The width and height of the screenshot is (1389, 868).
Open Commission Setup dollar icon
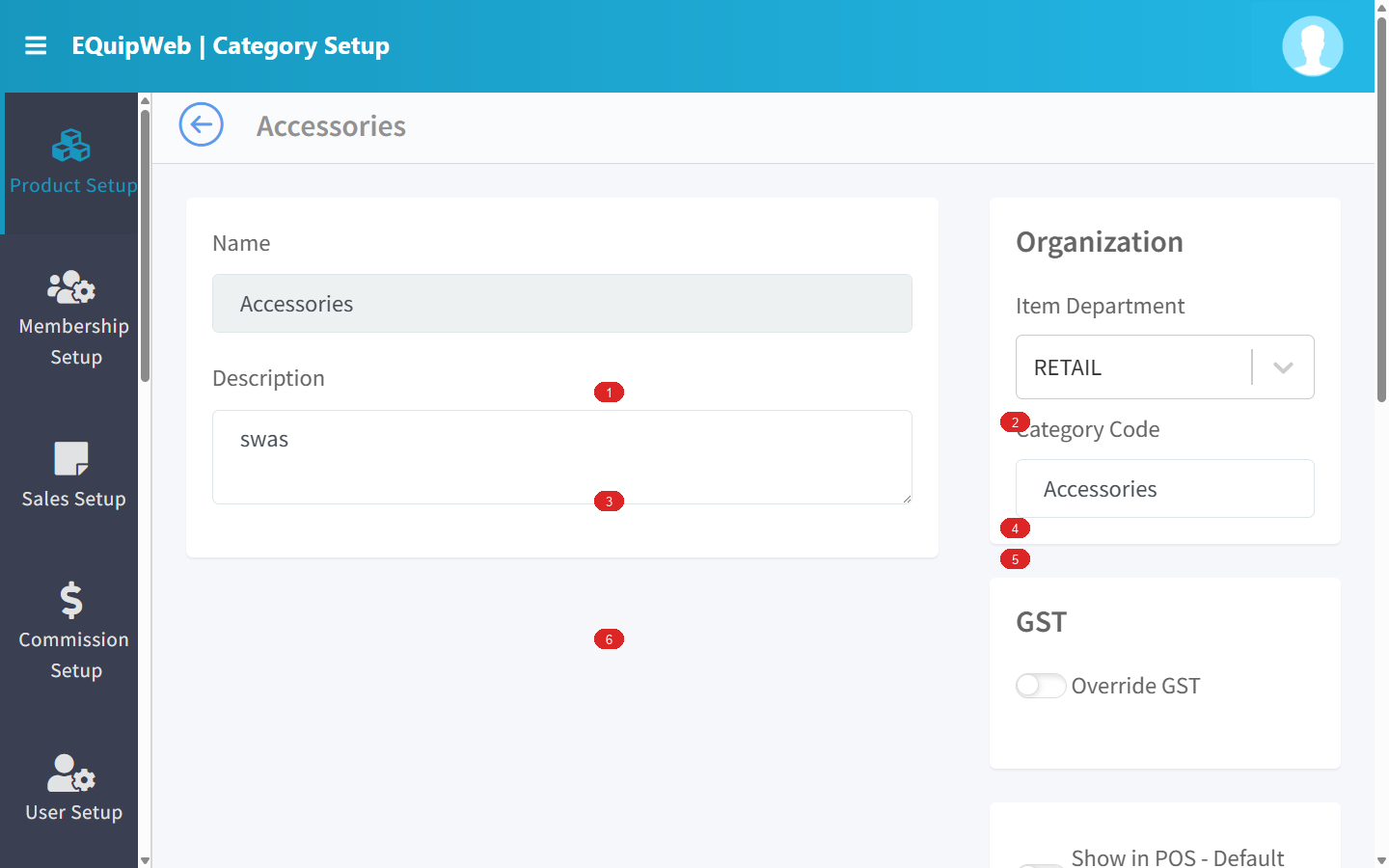click(x=70, y=600)
